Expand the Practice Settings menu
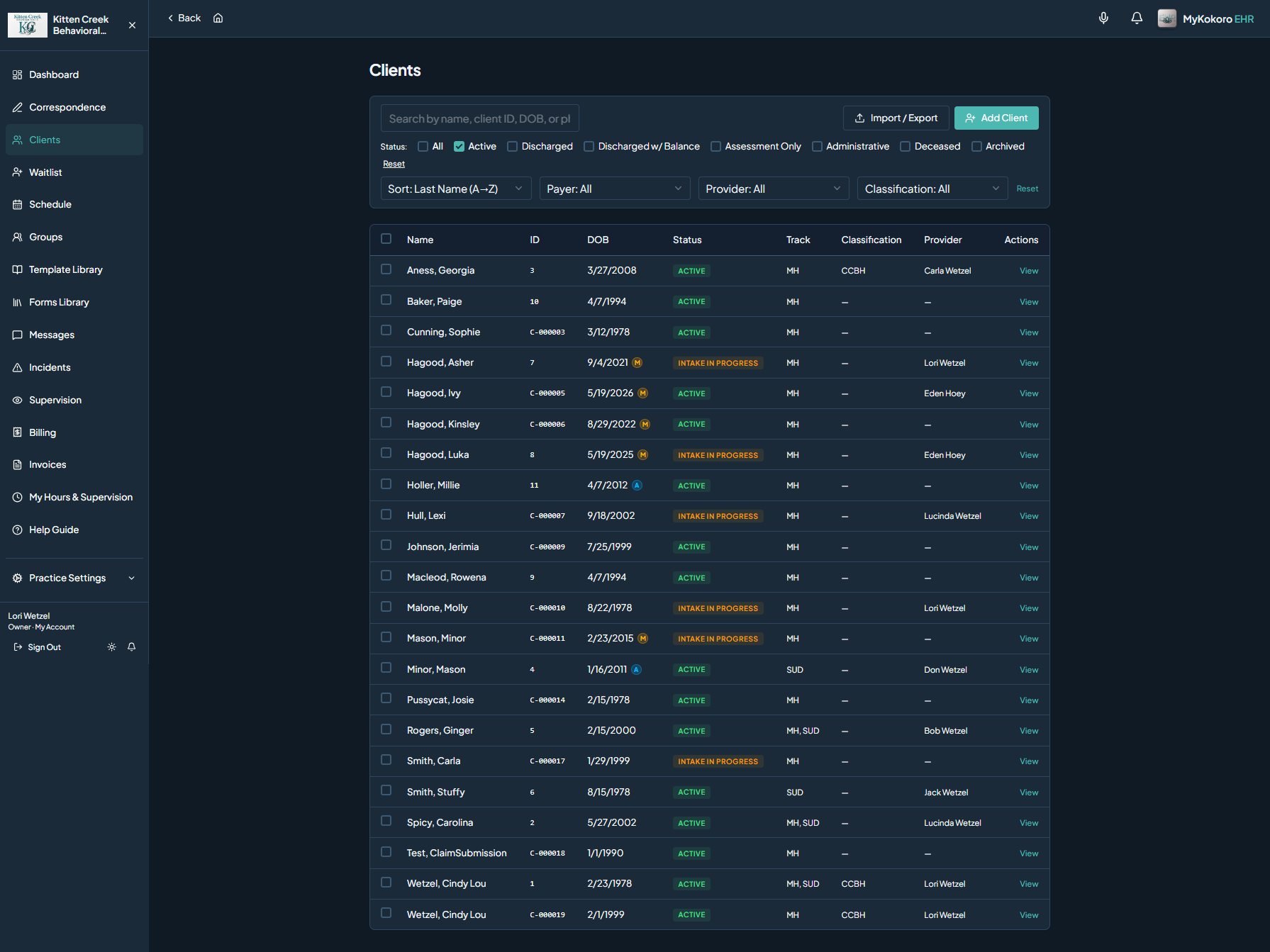Viewport: 1270px width, 952px height. (x=74, y=578)
